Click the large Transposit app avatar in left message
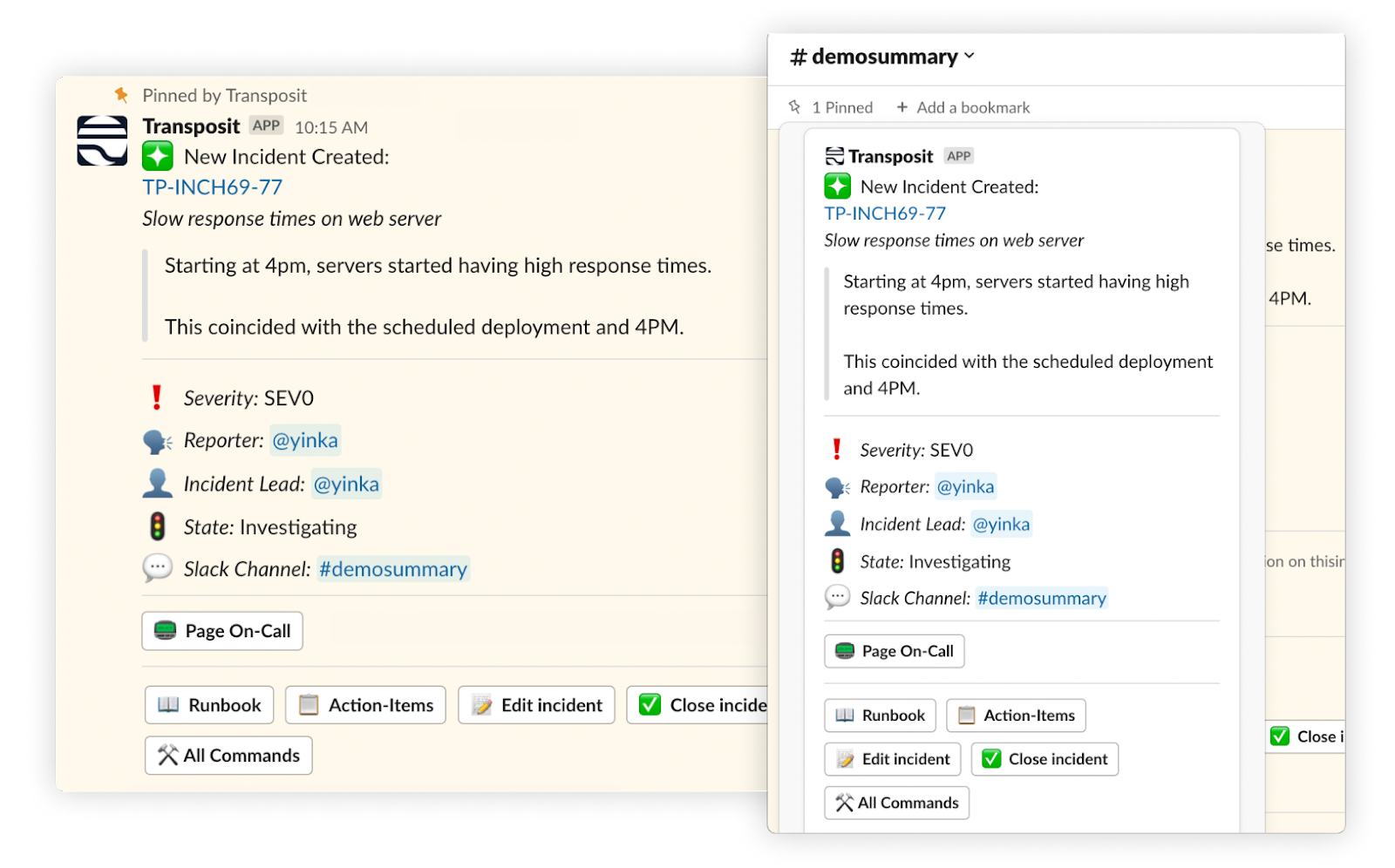This screenshot has height=868, width=1395. point(102,140)
